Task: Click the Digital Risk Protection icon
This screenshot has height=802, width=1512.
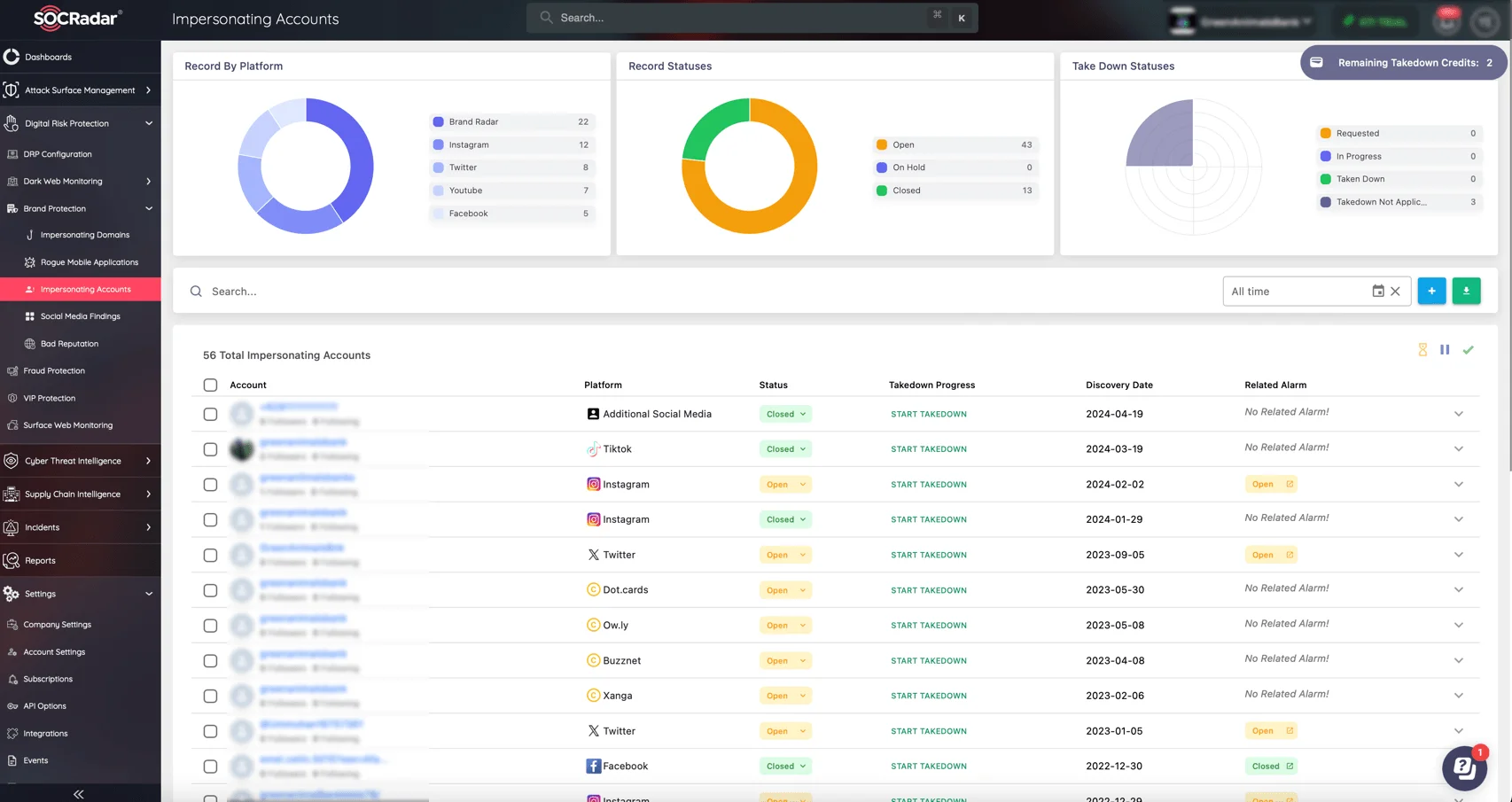Action: pyautogui.click(x=12, y=123)
